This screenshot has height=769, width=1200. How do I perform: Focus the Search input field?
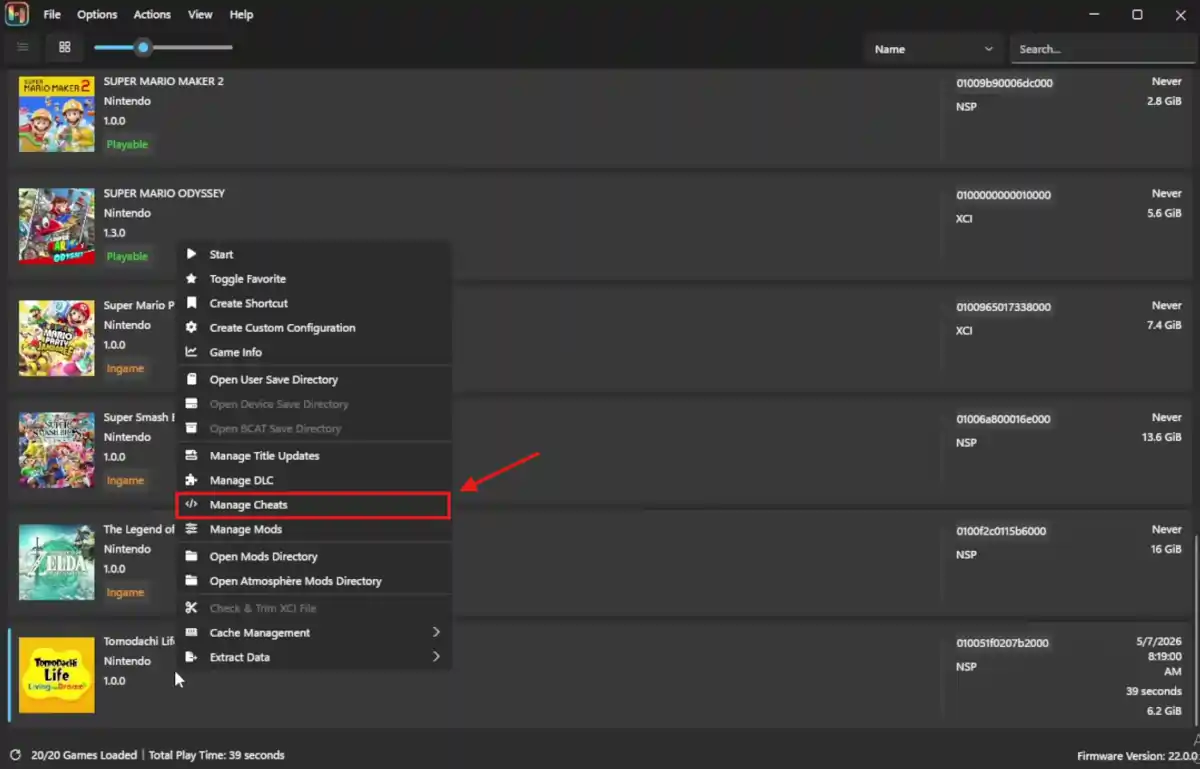[1101, 49]
